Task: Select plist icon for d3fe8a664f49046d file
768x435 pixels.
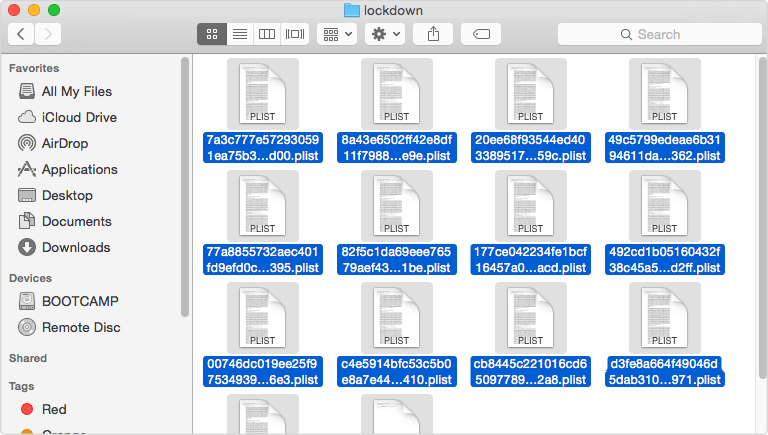Action: click(665, 318)
